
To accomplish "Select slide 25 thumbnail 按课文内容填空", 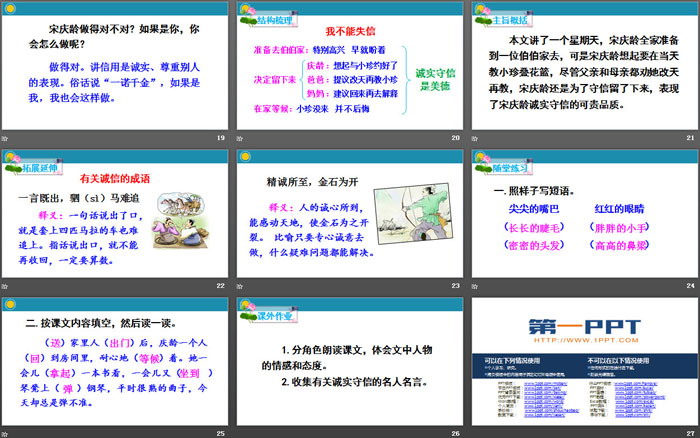I will click(115, 361).
